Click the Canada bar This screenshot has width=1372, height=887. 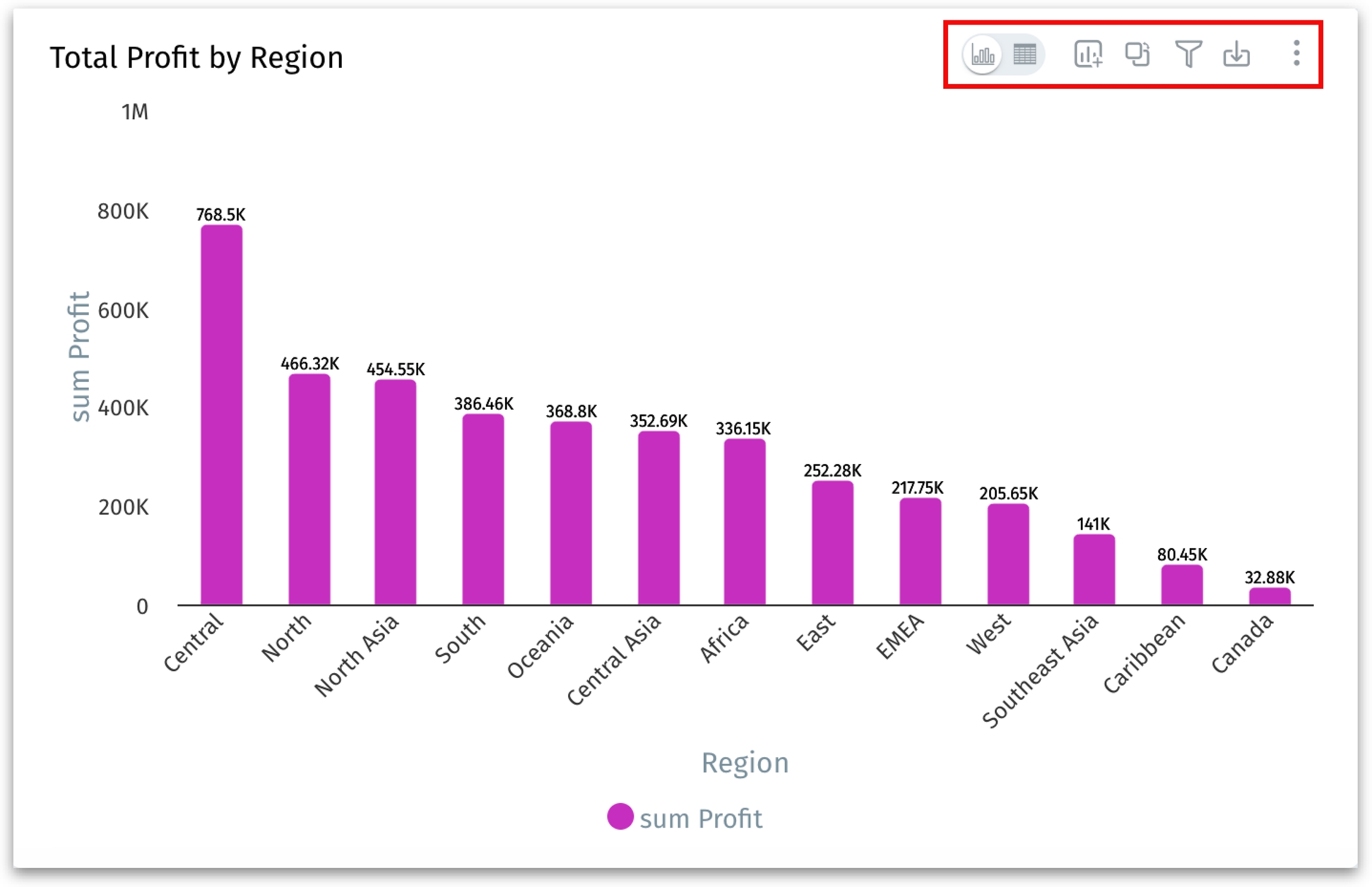(x=1269, y=596)
